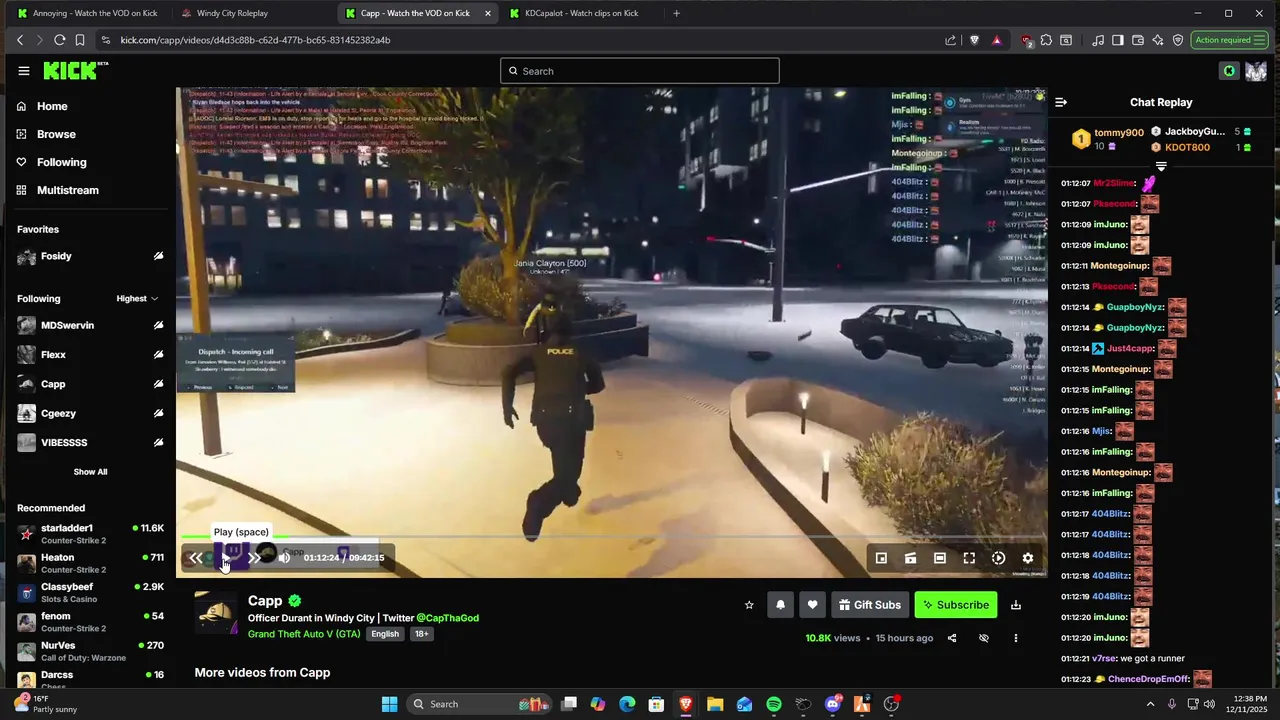Click the Kick search field
The width and height of the screenshot is (1280, 720).
pyautogui.click(x=640, y=71)
